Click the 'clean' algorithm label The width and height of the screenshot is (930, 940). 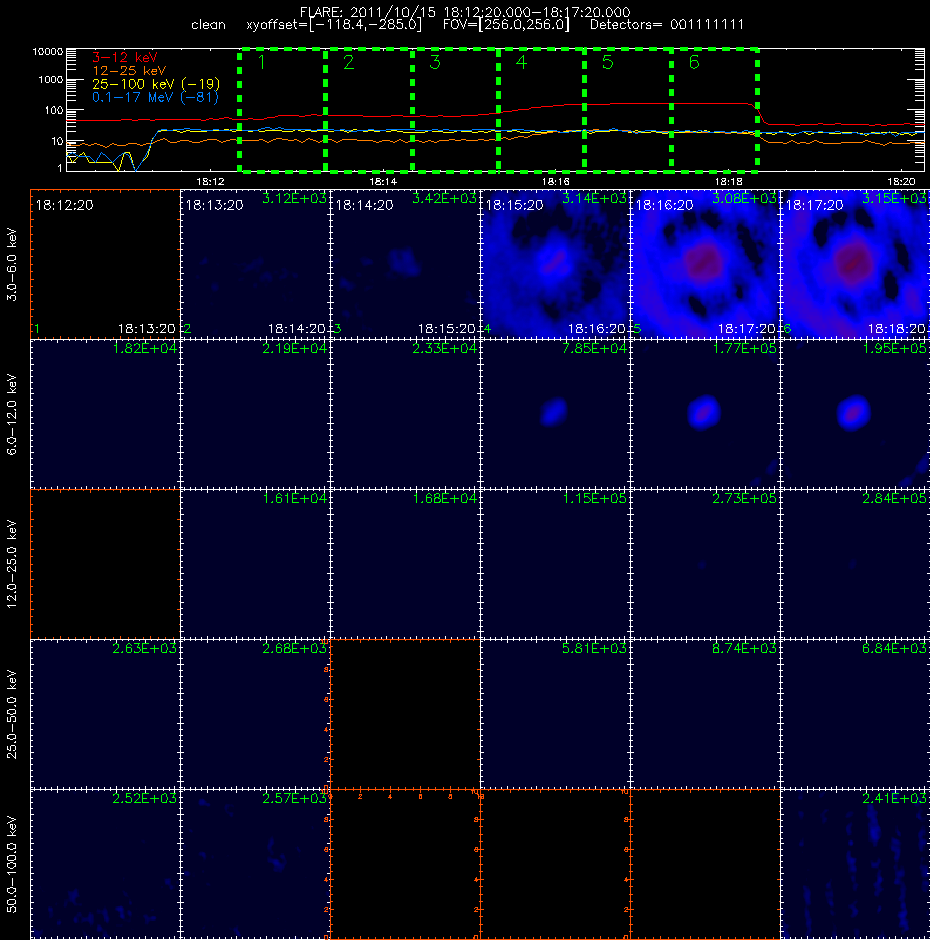(208, 25)
